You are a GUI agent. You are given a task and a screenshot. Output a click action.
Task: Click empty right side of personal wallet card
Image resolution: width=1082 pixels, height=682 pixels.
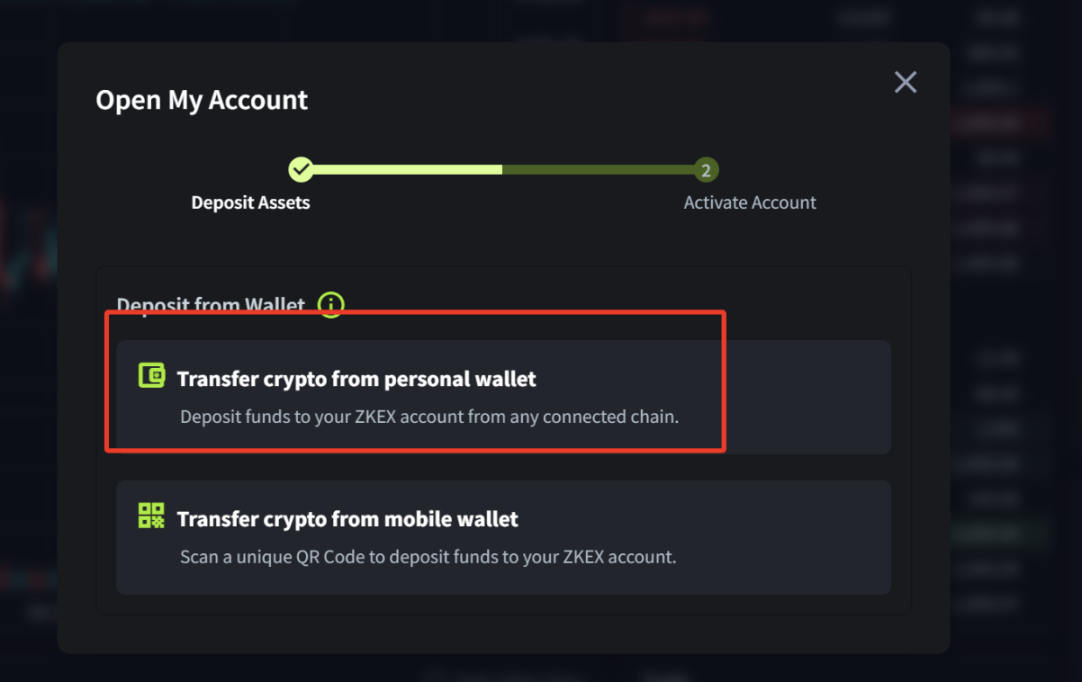[810, 398]
